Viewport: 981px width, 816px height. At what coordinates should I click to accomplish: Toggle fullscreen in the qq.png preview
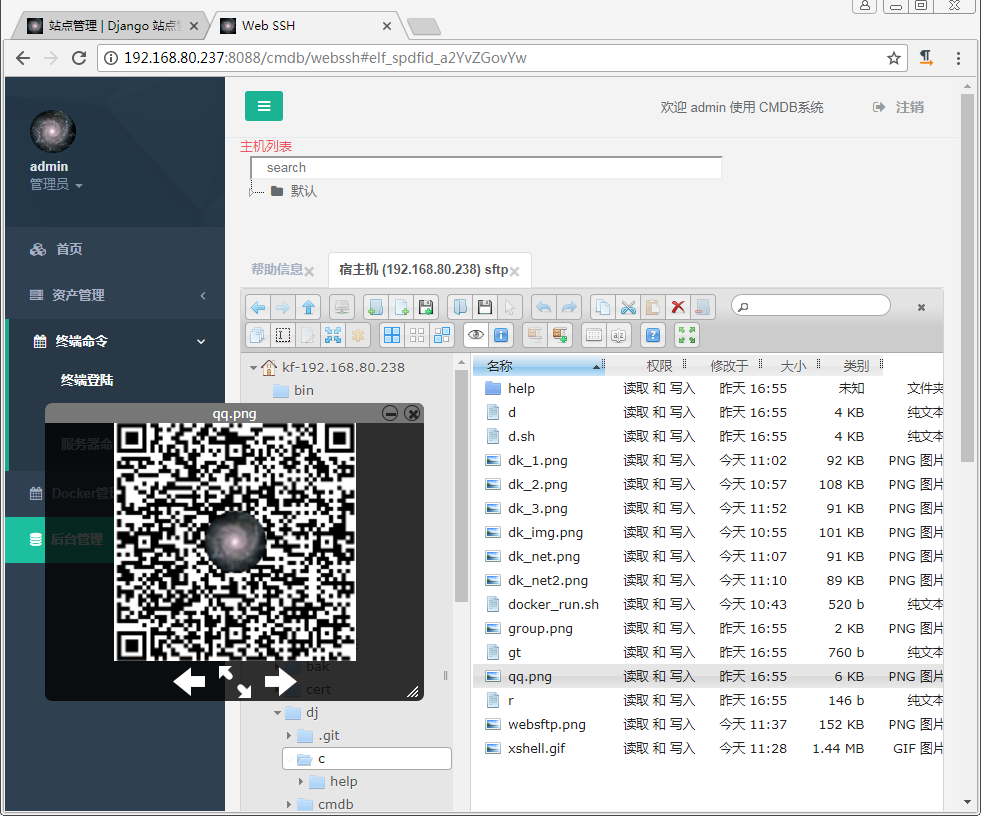[x=235, y=681]
